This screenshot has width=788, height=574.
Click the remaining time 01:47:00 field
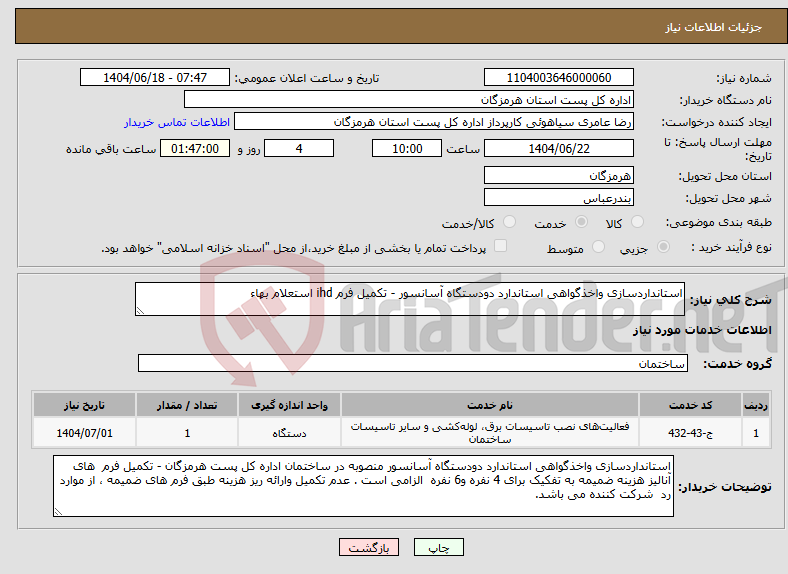[195, 148]
